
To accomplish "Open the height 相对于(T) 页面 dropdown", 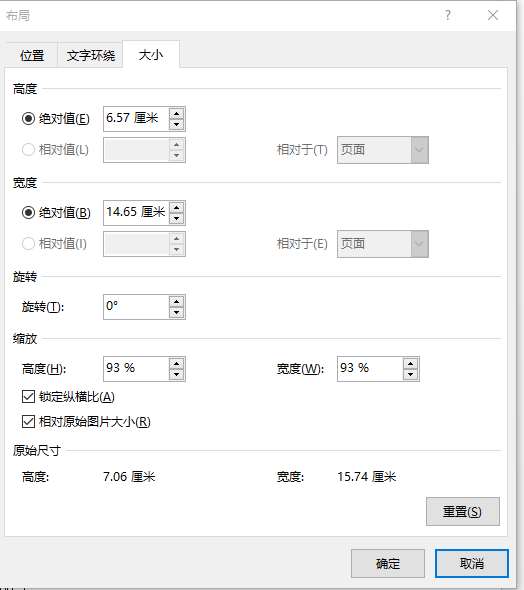I will (383, 150).
